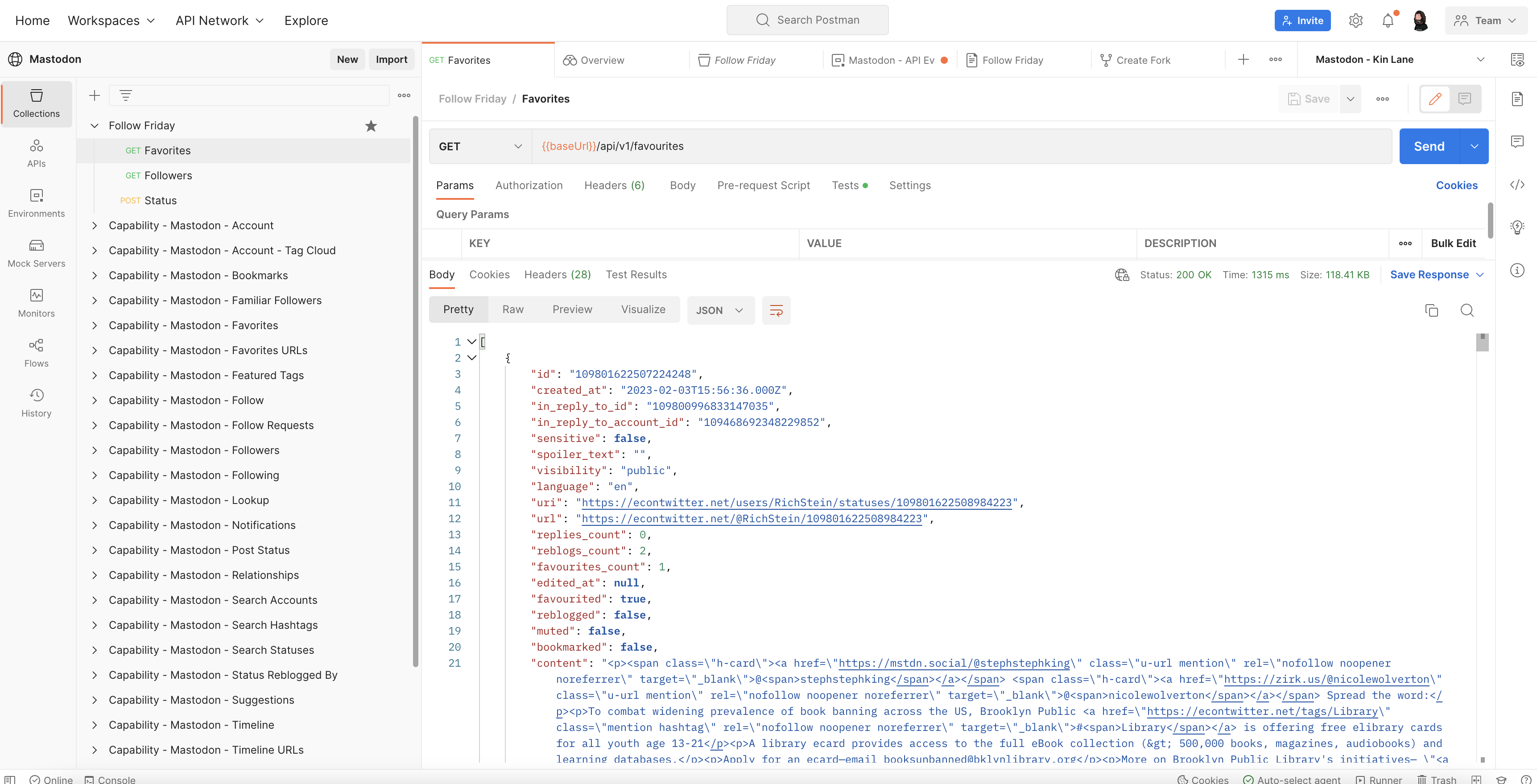Click the network globe icon beside status

point(1122,275)
